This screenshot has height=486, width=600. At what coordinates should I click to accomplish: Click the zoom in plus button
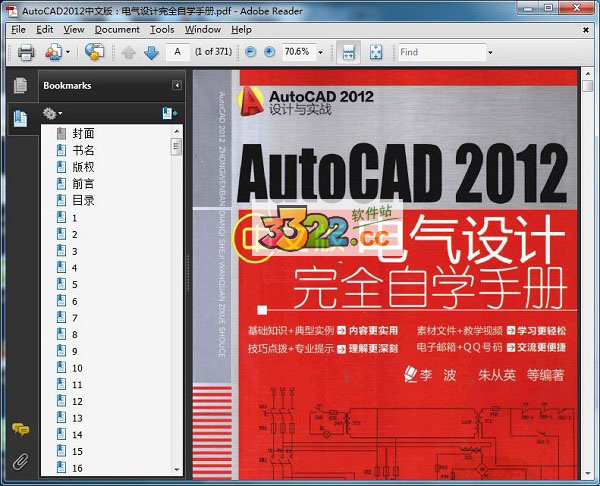[x=270, y=52]
